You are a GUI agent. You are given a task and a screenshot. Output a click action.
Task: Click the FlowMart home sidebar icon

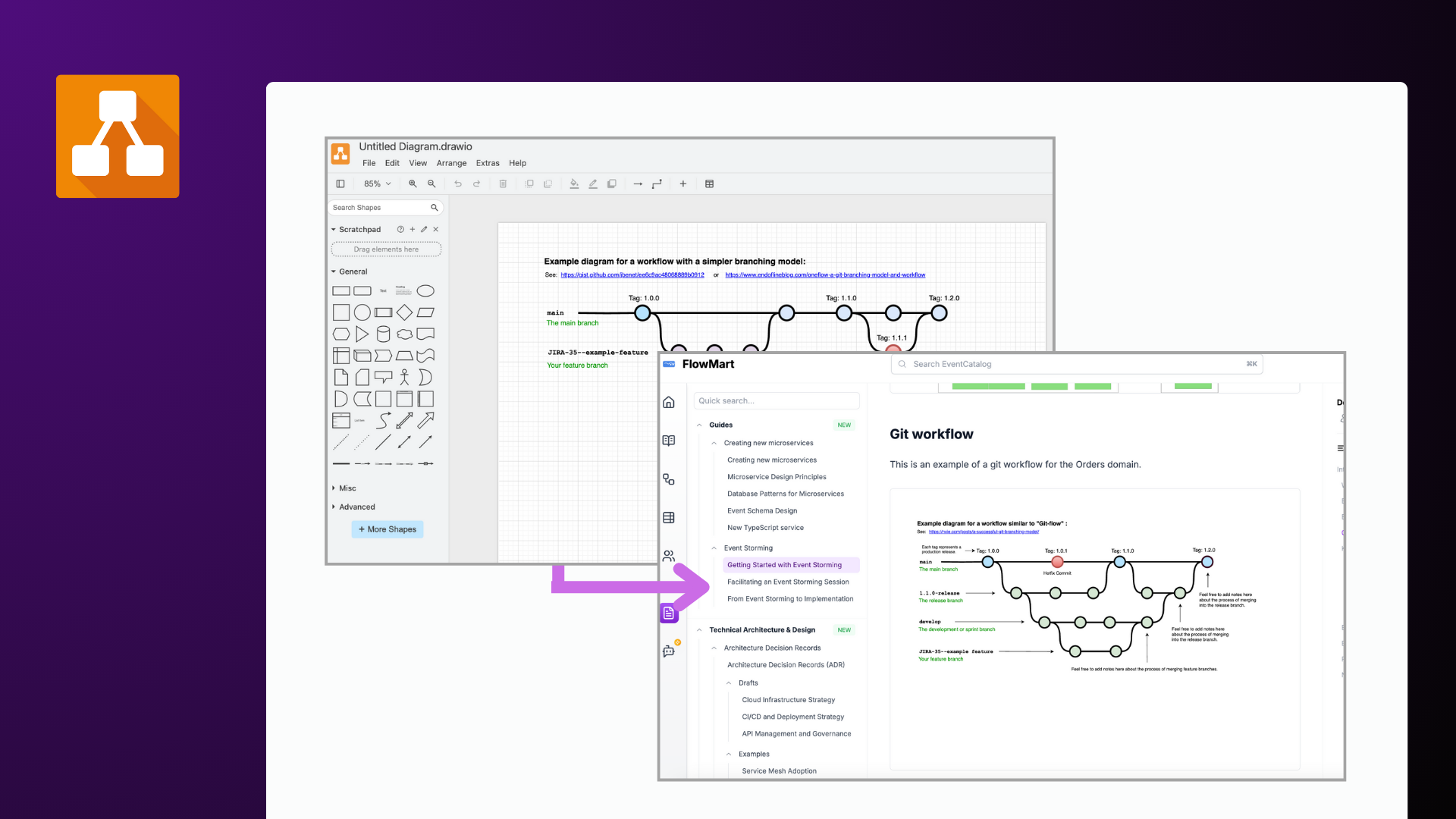(669, 403)
